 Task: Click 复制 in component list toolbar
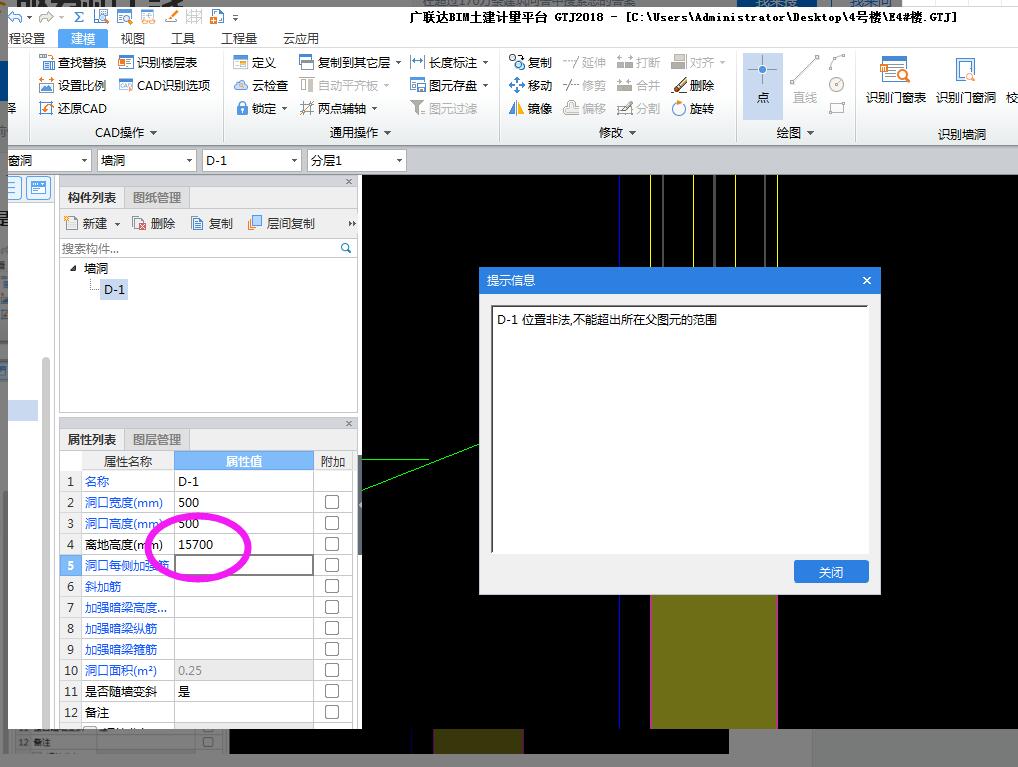tap(212, 223)
